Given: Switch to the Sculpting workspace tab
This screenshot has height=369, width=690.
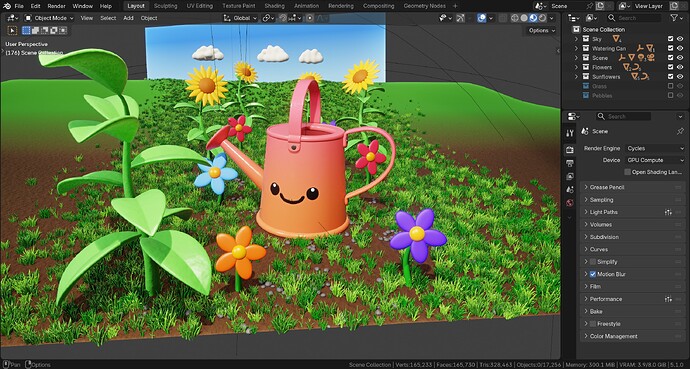Looking at the screenshot, I should pos(165,6).
